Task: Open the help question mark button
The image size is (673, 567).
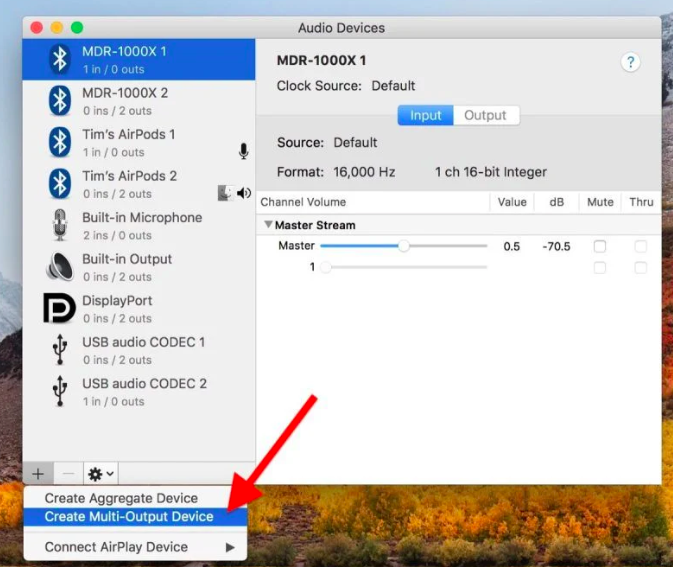Action: click(631, 63)
